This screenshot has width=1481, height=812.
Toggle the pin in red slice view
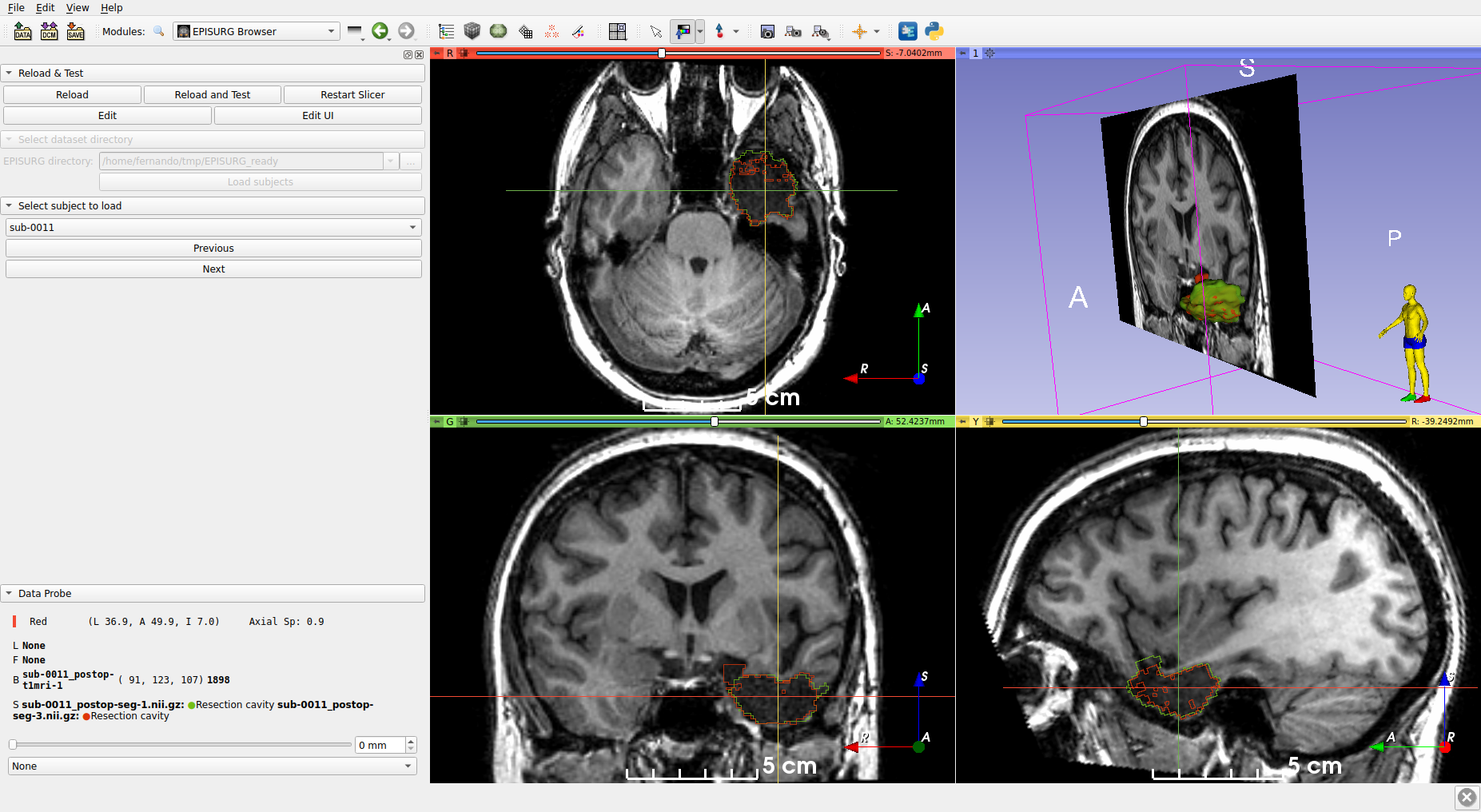click(436, 53)
